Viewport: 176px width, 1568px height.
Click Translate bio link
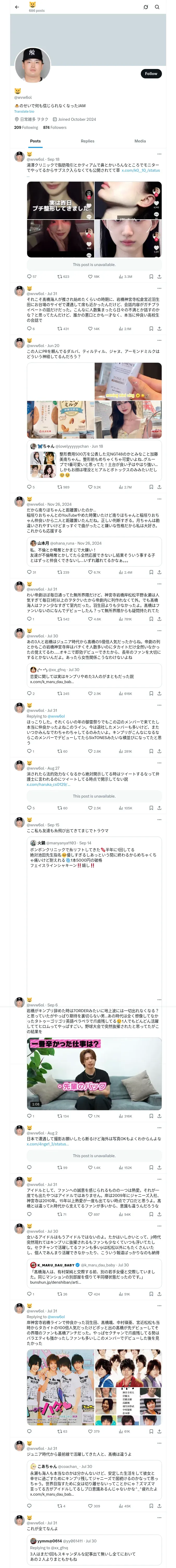(x=24, y=111)
